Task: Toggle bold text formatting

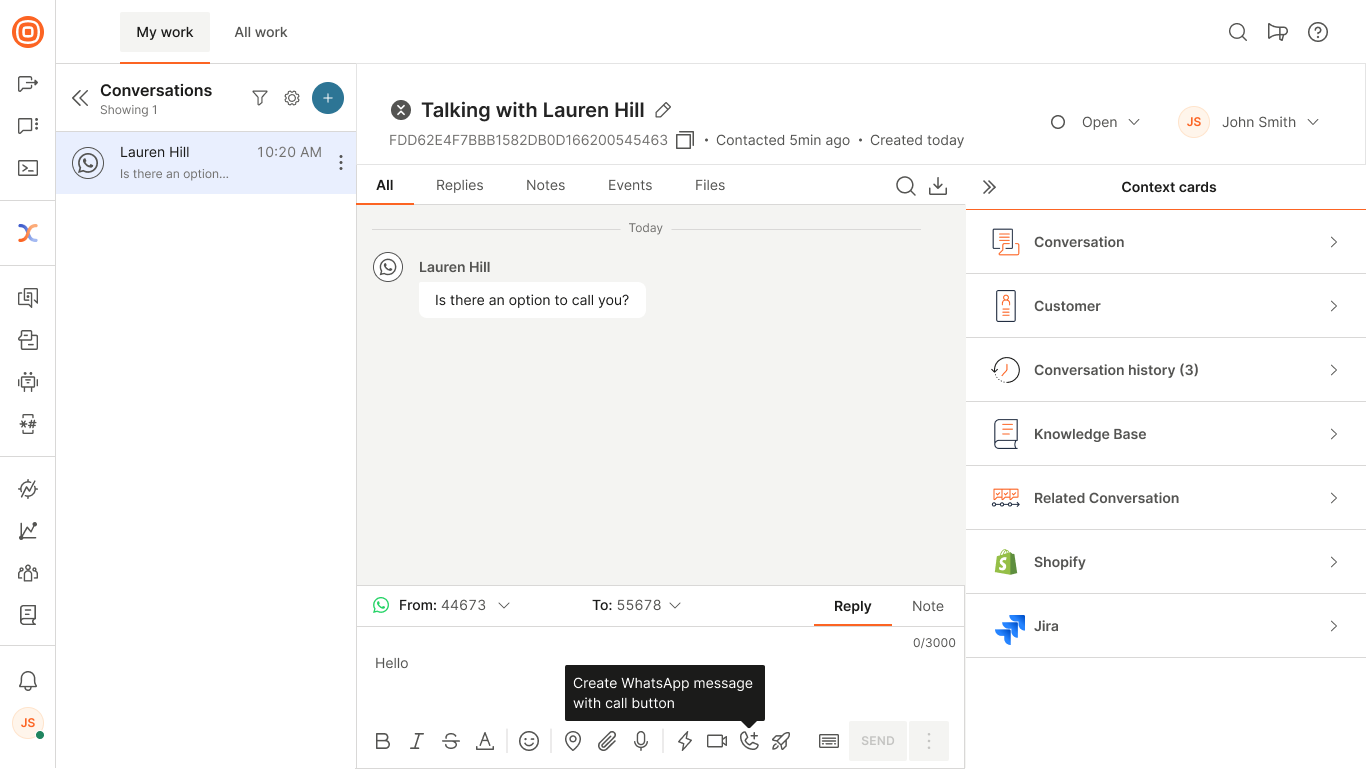Action: tap(383, 741)
